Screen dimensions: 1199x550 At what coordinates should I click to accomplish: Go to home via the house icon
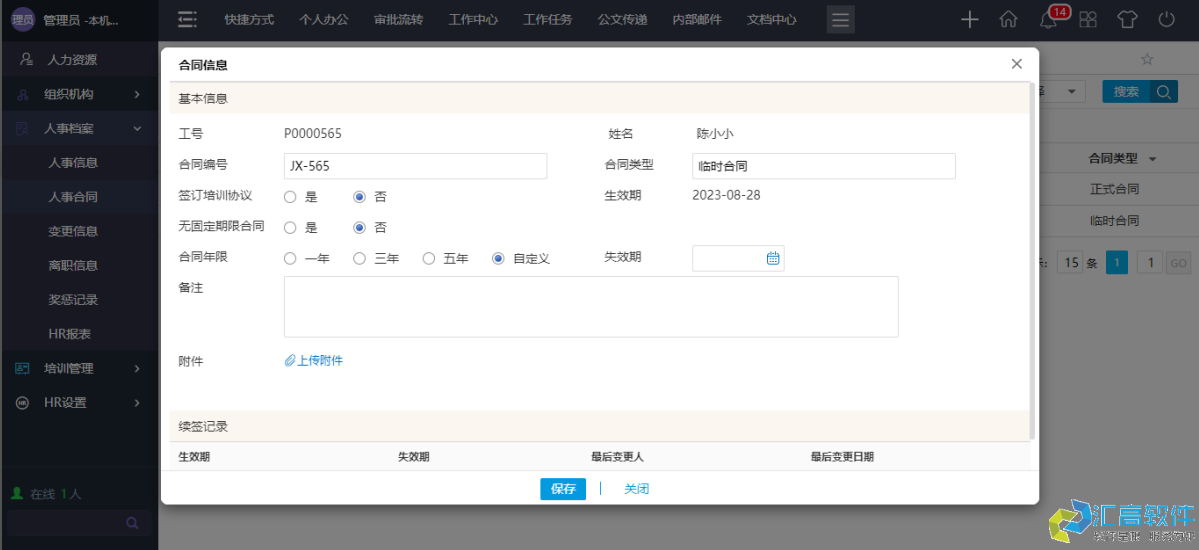(1008, 19)
